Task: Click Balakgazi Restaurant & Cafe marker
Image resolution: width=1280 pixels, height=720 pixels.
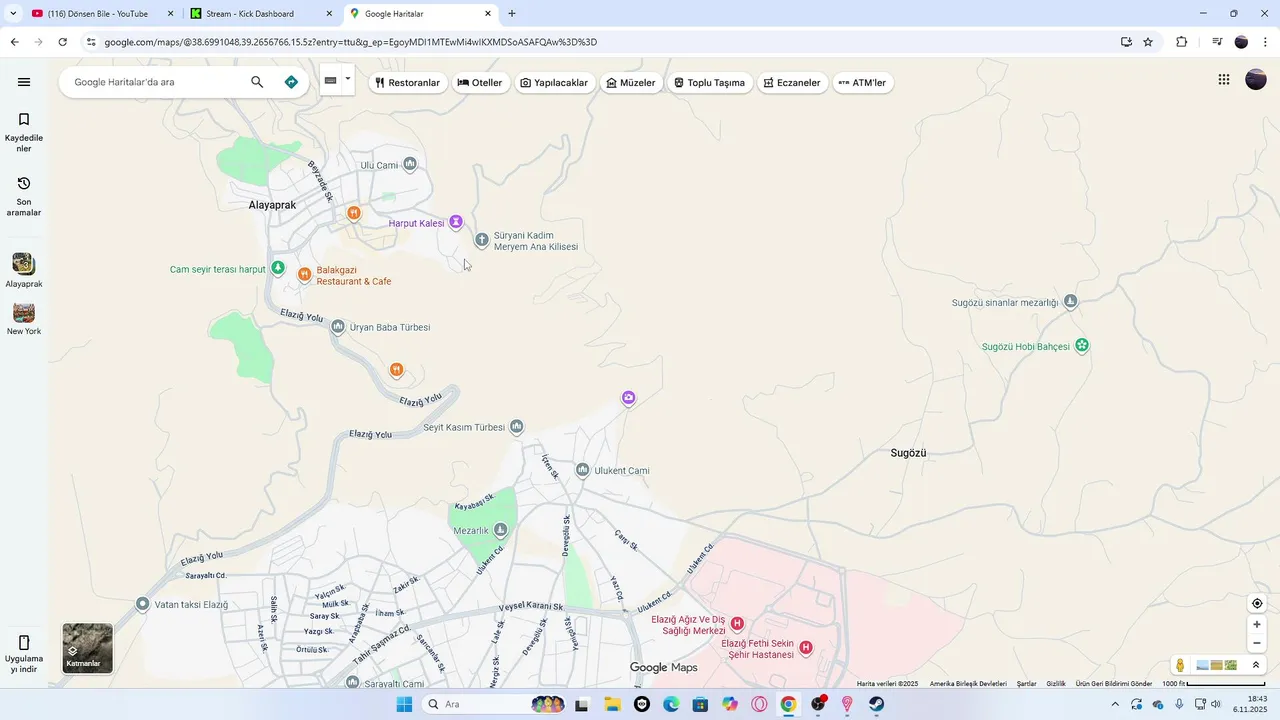Action: click(304, 274)
